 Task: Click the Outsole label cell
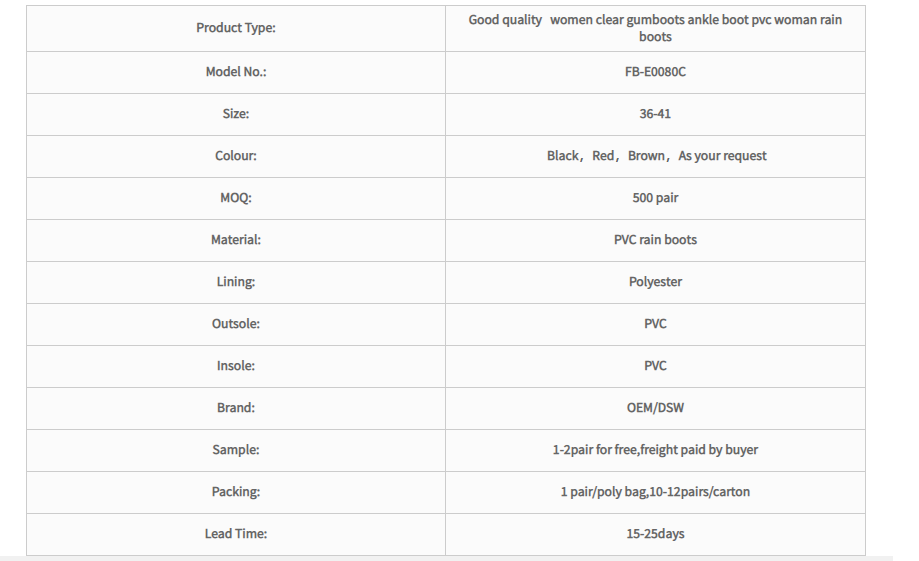(x=236, y=324)
